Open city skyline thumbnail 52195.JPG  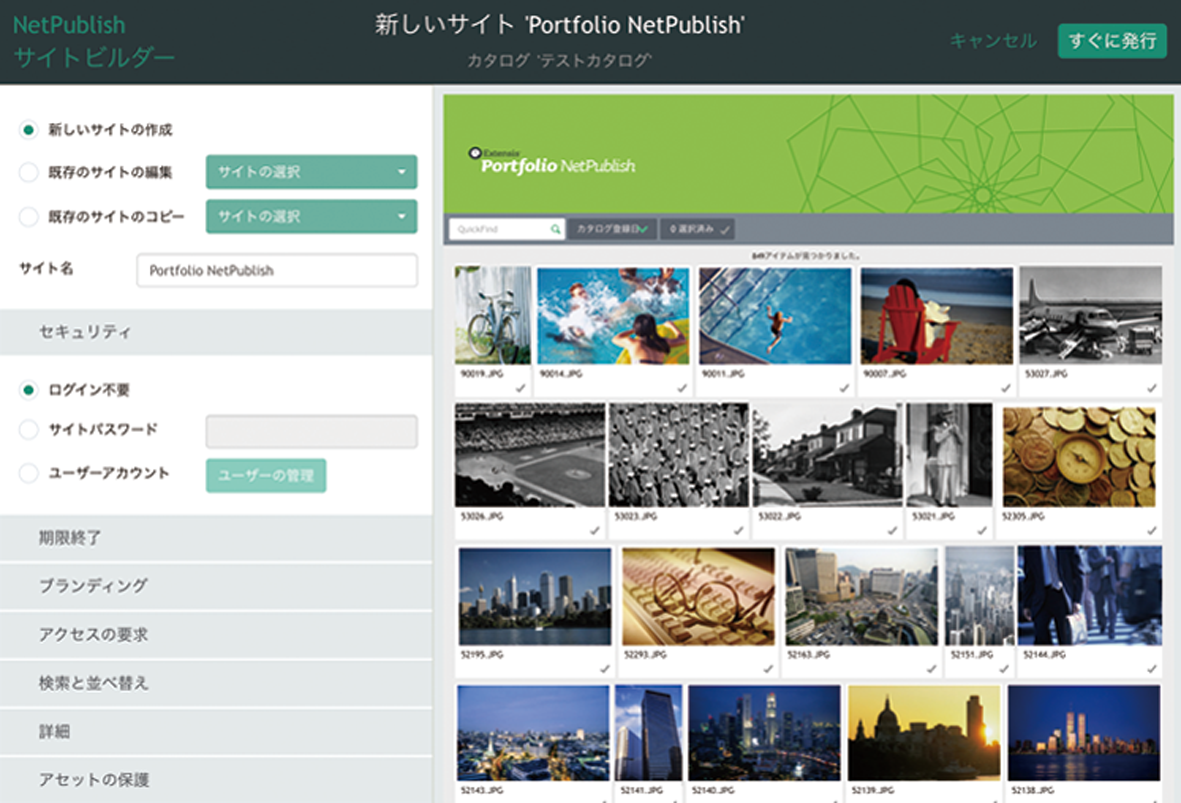click(535, 596)
